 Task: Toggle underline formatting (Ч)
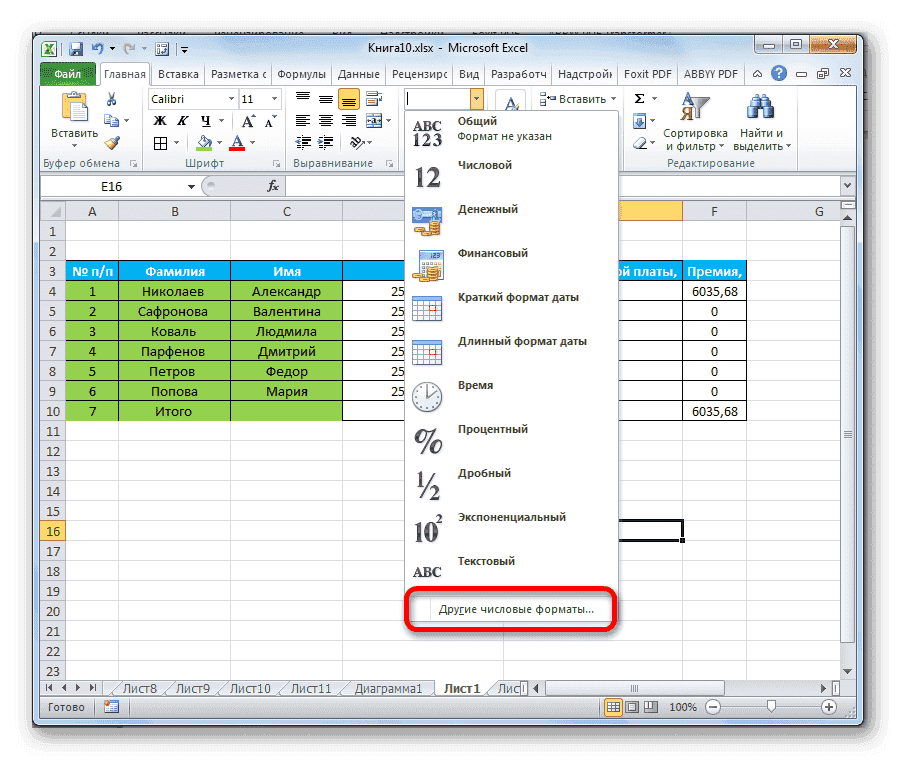click(206, 121)
